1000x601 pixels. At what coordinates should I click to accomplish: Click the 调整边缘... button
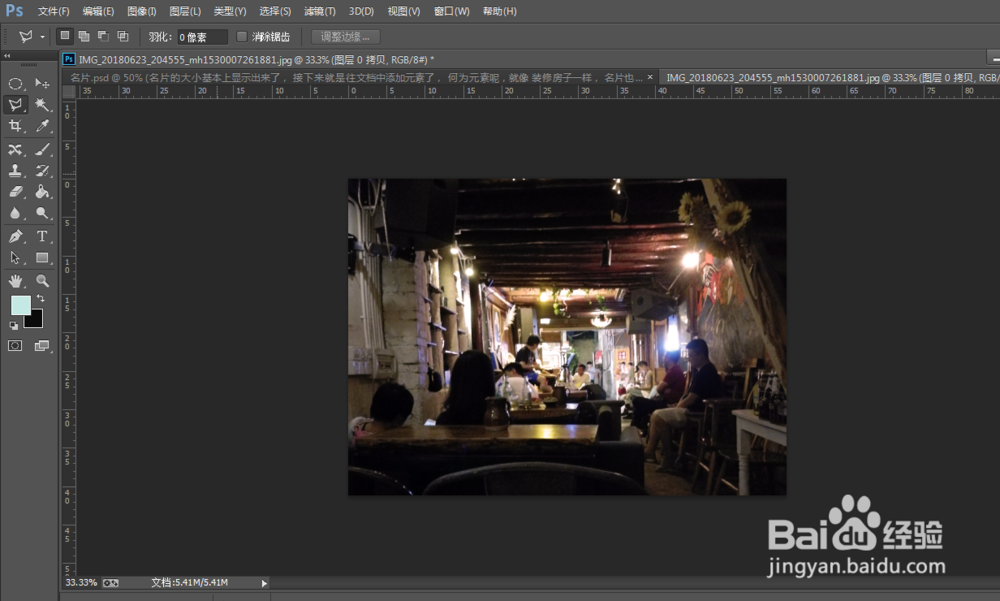pos(345,36)
